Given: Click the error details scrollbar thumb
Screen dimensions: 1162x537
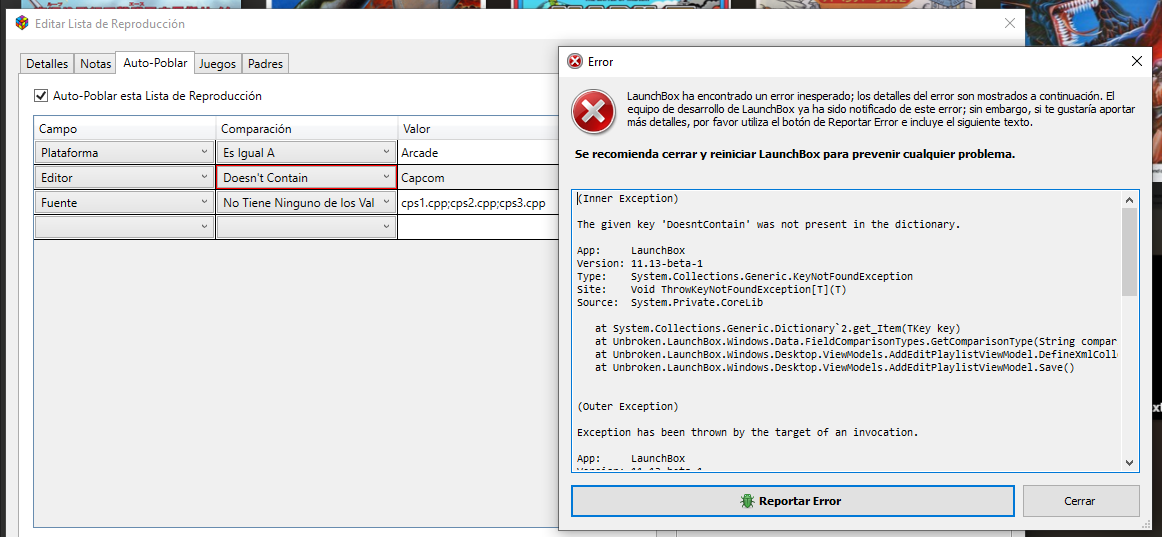Looking at the screenshot, I should click(x=1129, y=252).
